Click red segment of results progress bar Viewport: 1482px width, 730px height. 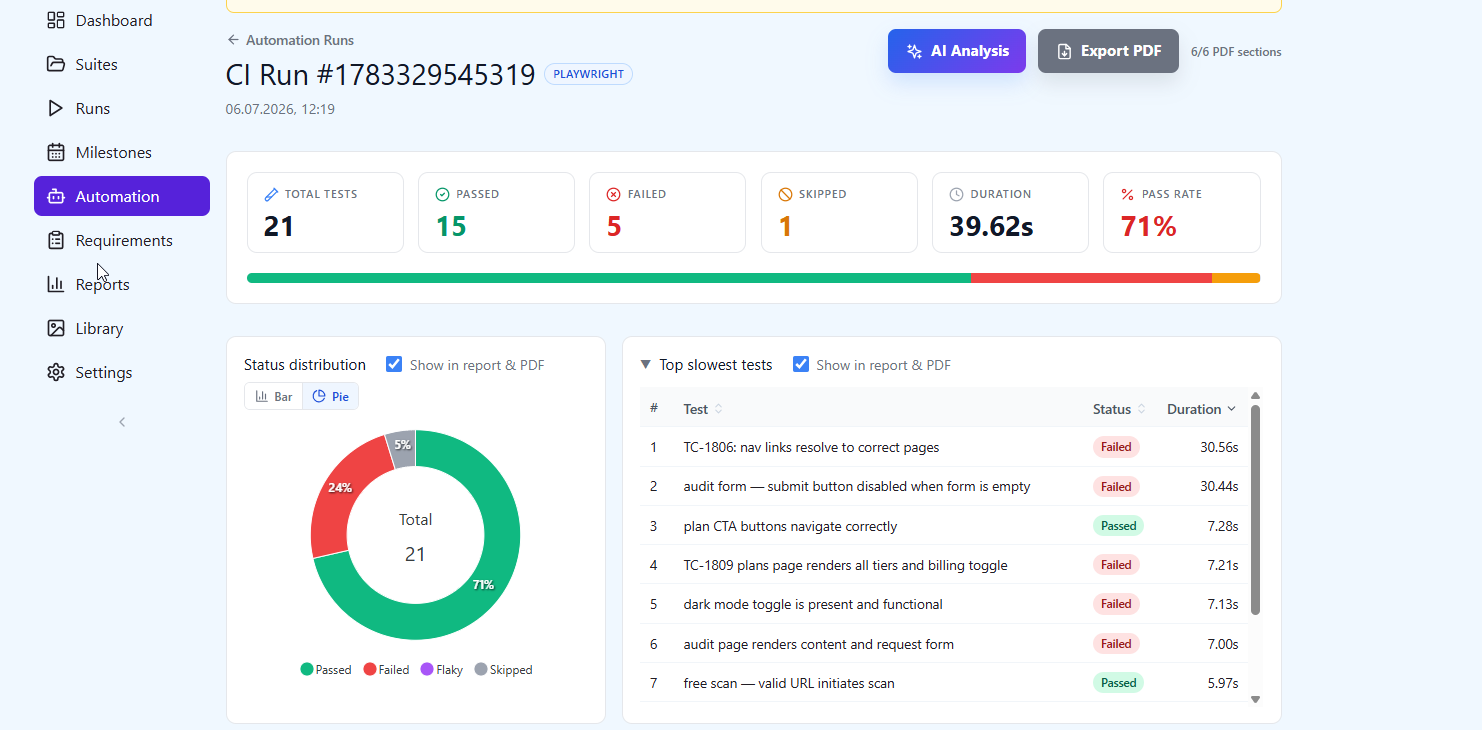click(1091, 278)
